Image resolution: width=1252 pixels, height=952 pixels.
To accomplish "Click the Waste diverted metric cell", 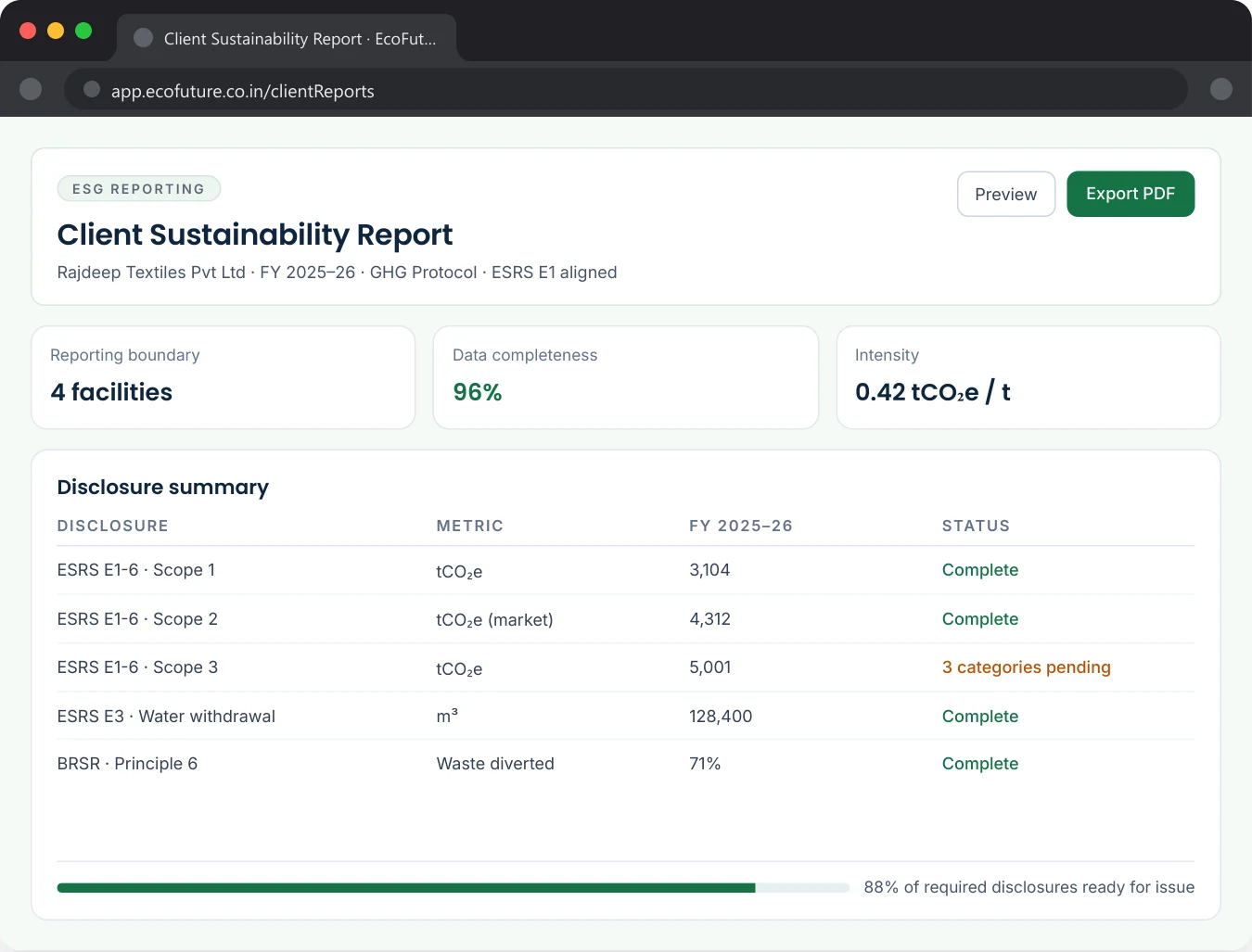I will pos(495,764).
